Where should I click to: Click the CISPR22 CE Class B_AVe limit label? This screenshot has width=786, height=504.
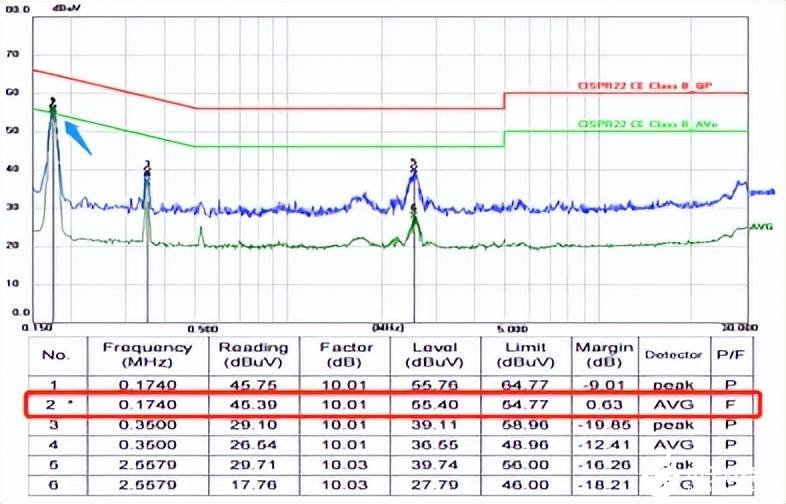[x=647, y=124]
